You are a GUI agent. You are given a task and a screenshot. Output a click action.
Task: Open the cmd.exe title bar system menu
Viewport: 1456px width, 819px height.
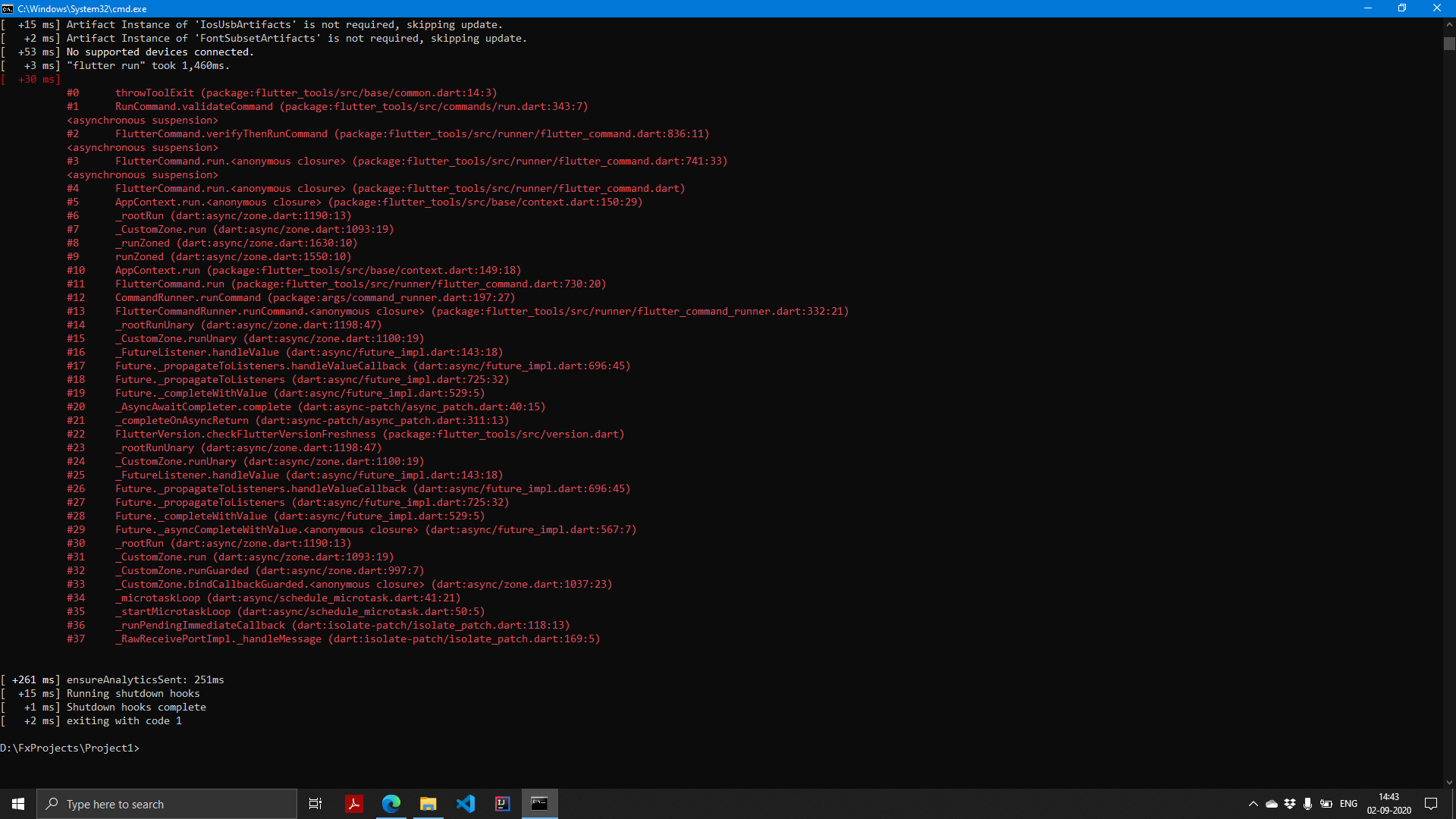coord(8,8)
